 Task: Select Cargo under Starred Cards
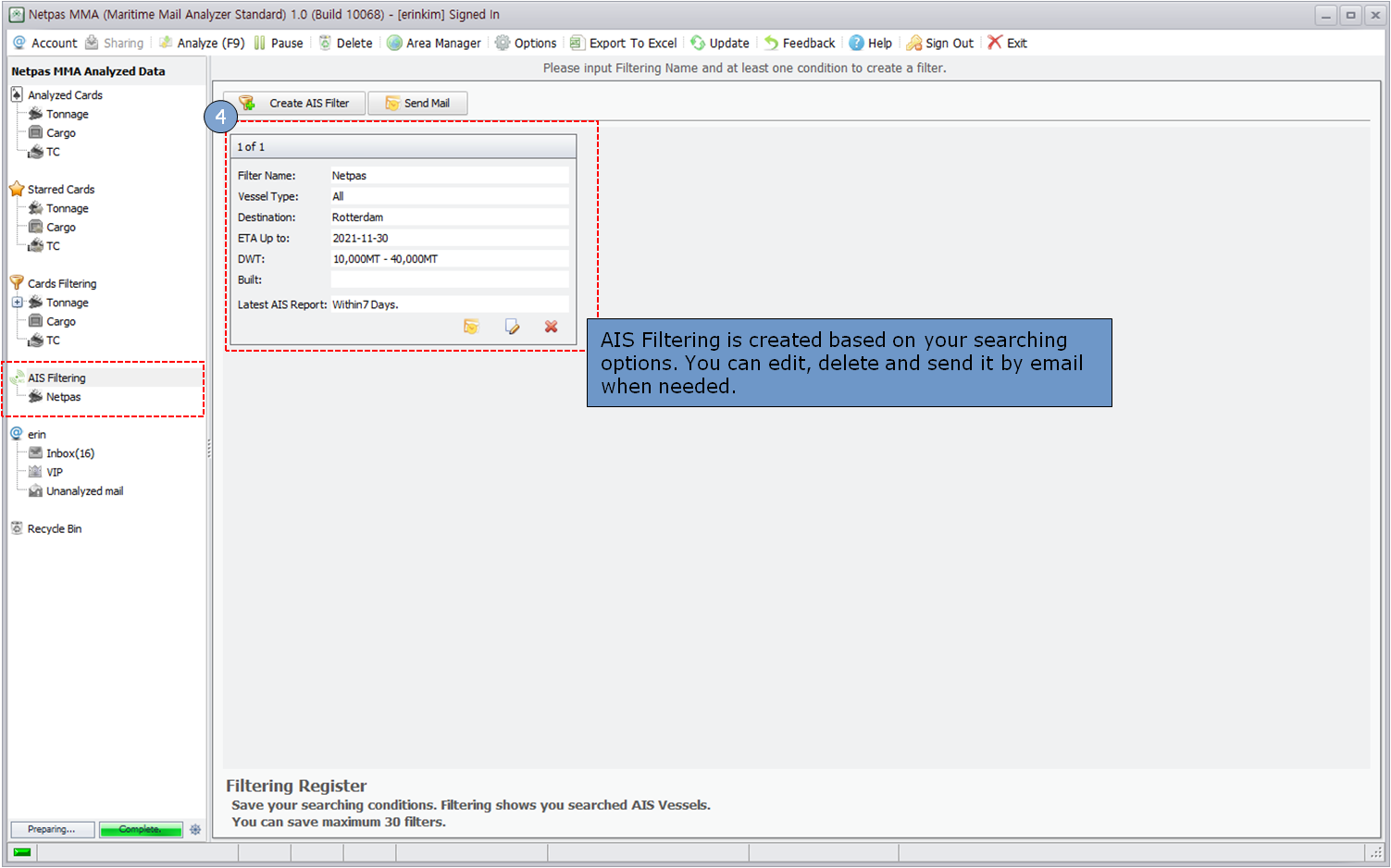61,228
